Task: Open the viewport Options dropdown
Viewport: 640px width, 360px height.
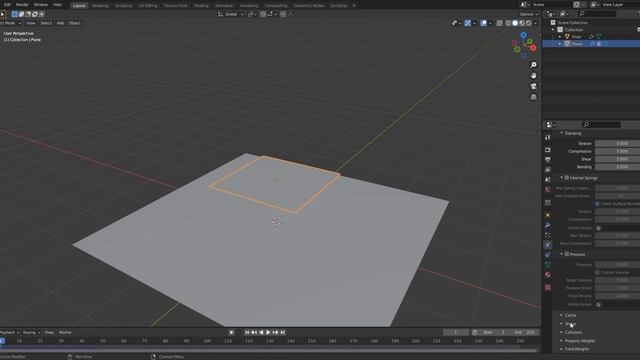Action: (x=528, y=14)
